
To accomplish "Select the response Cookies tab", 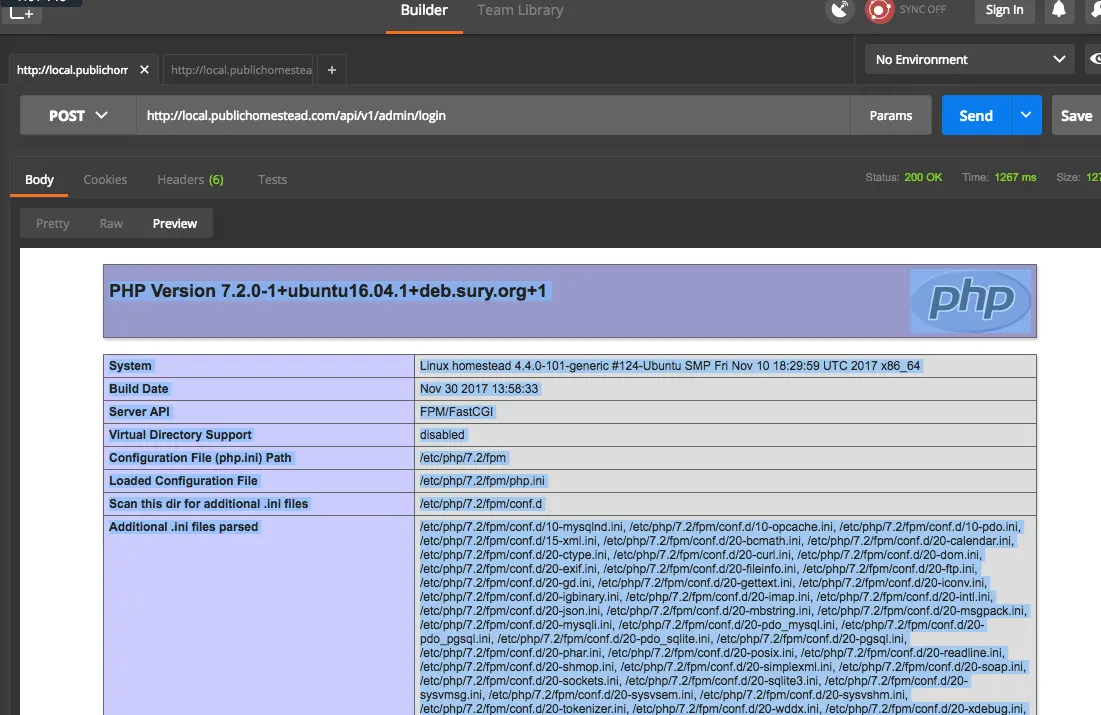I will (x=105, y=179).
